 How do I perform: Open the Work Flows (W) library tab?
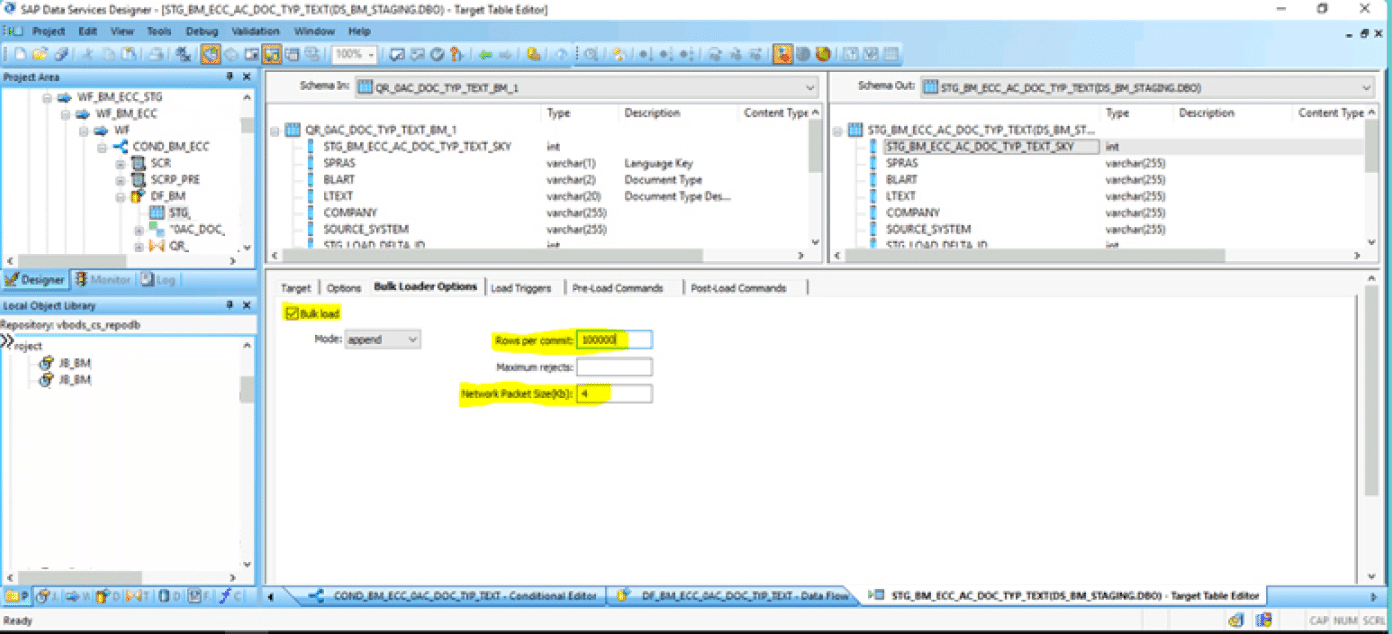point(77,596)
